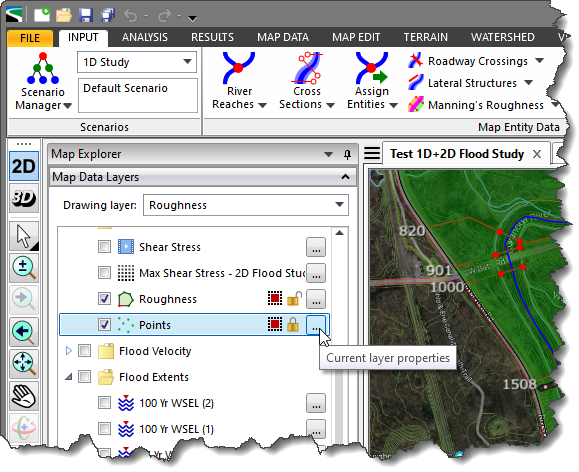Switch to the 2D view
This screenshot has width=579, height=472.
point(24,167)
